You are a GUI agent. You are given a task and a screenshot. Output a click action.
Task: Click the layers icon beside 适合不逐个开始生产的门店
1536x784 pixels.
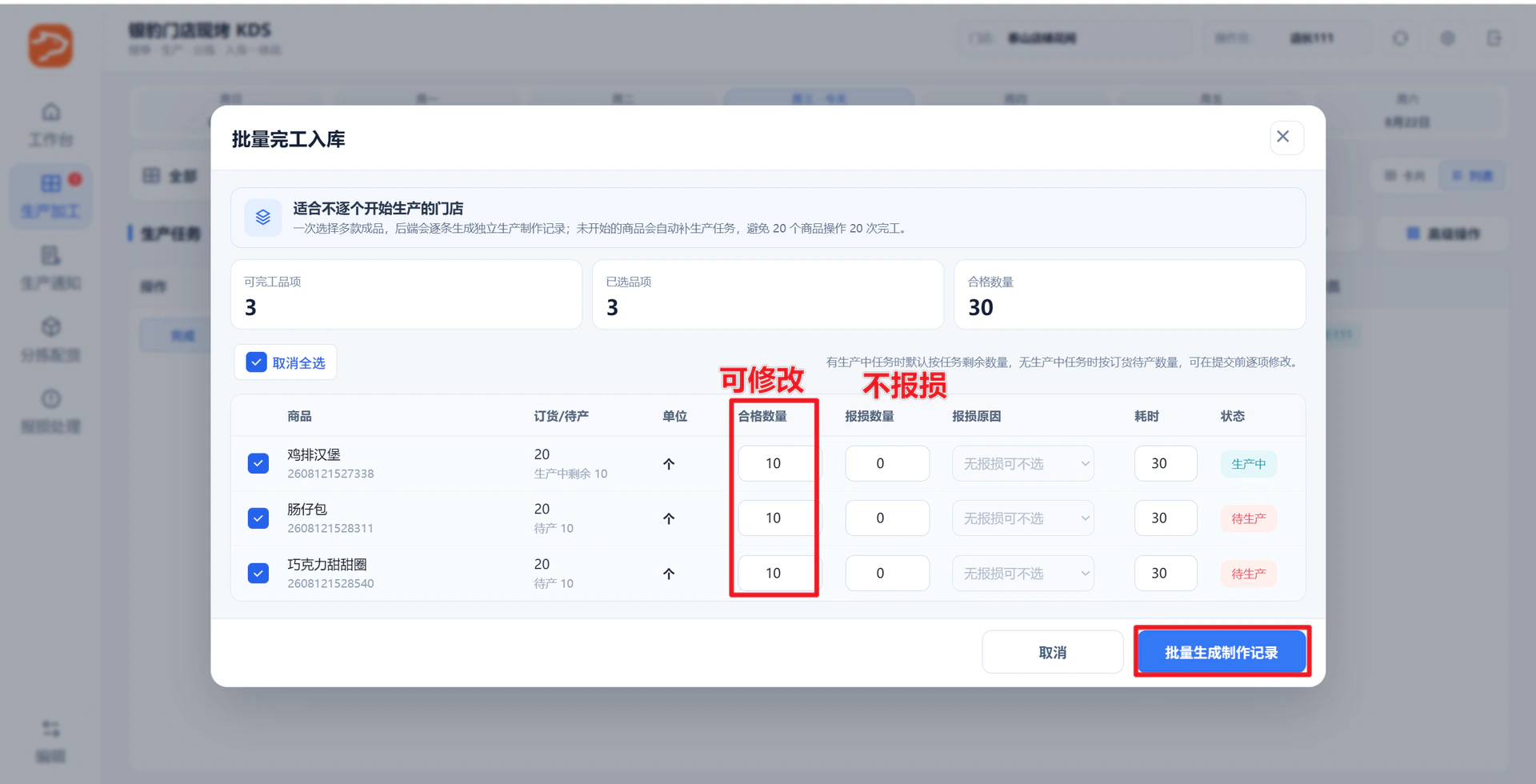coord(263,218)
